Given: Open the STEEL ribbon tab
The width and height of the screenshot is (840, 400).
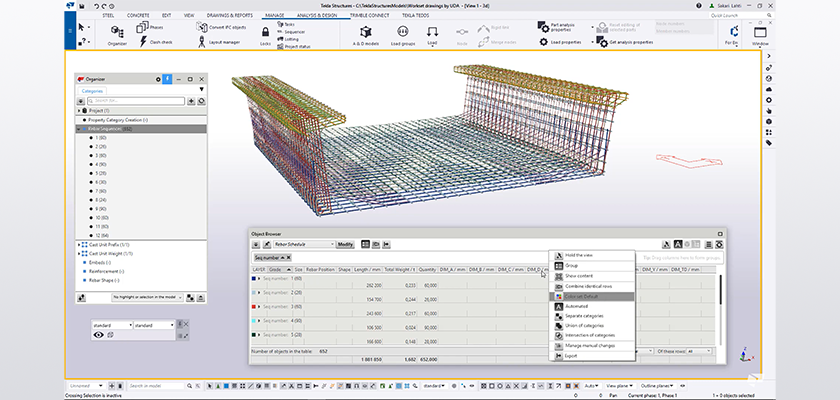Looking at the screenshot, I should pyautogui.click(x=108, y=16).
